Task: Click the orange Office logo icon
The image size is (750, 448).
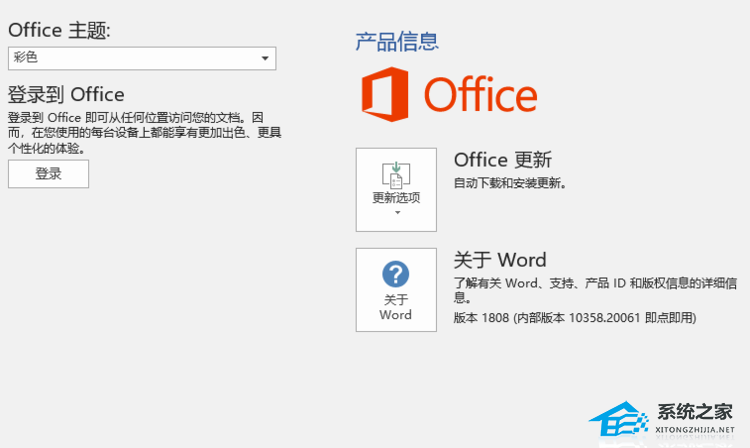Action: (x=385, y=94)
